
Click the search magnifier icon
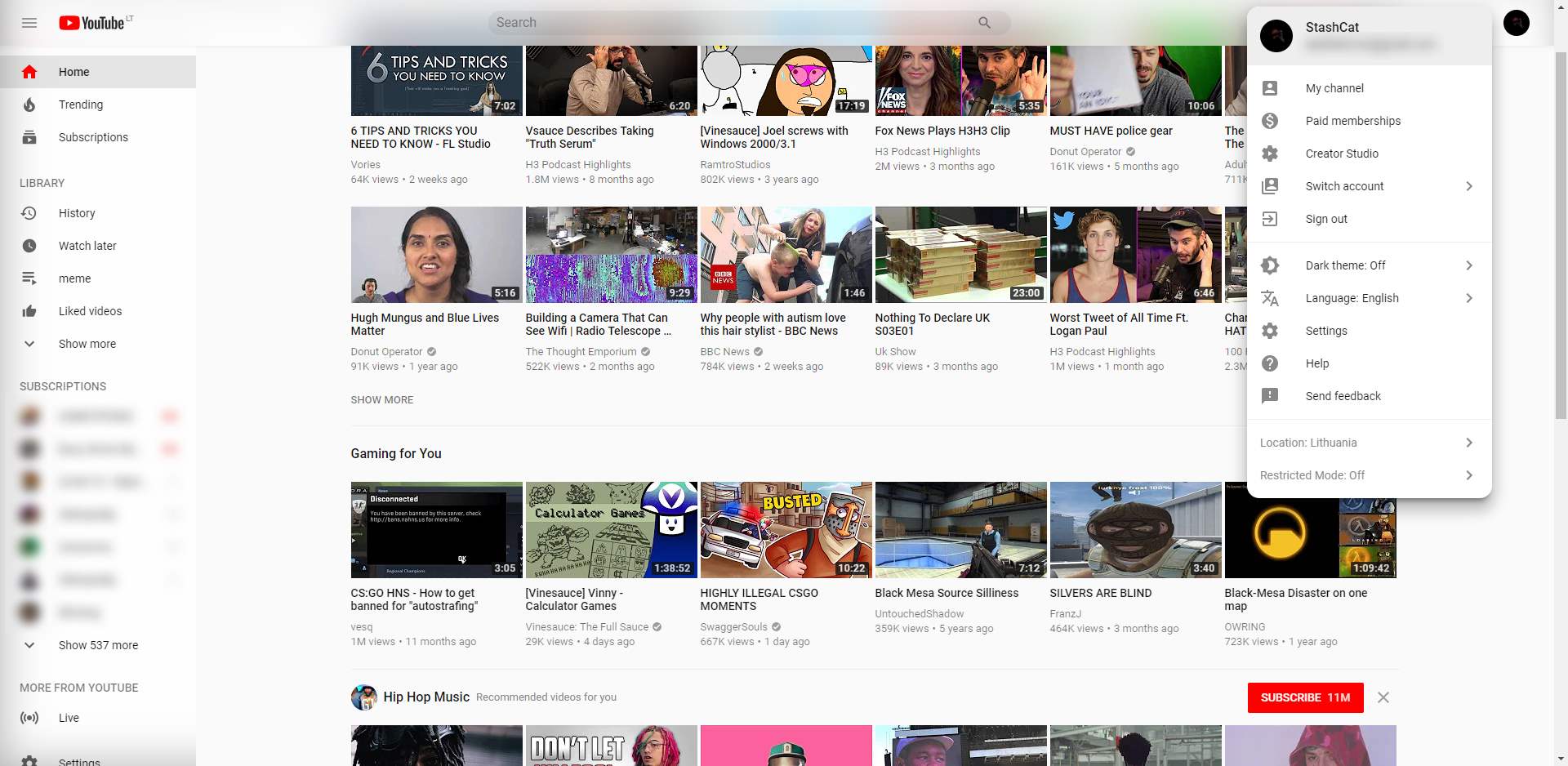(984, 23)
